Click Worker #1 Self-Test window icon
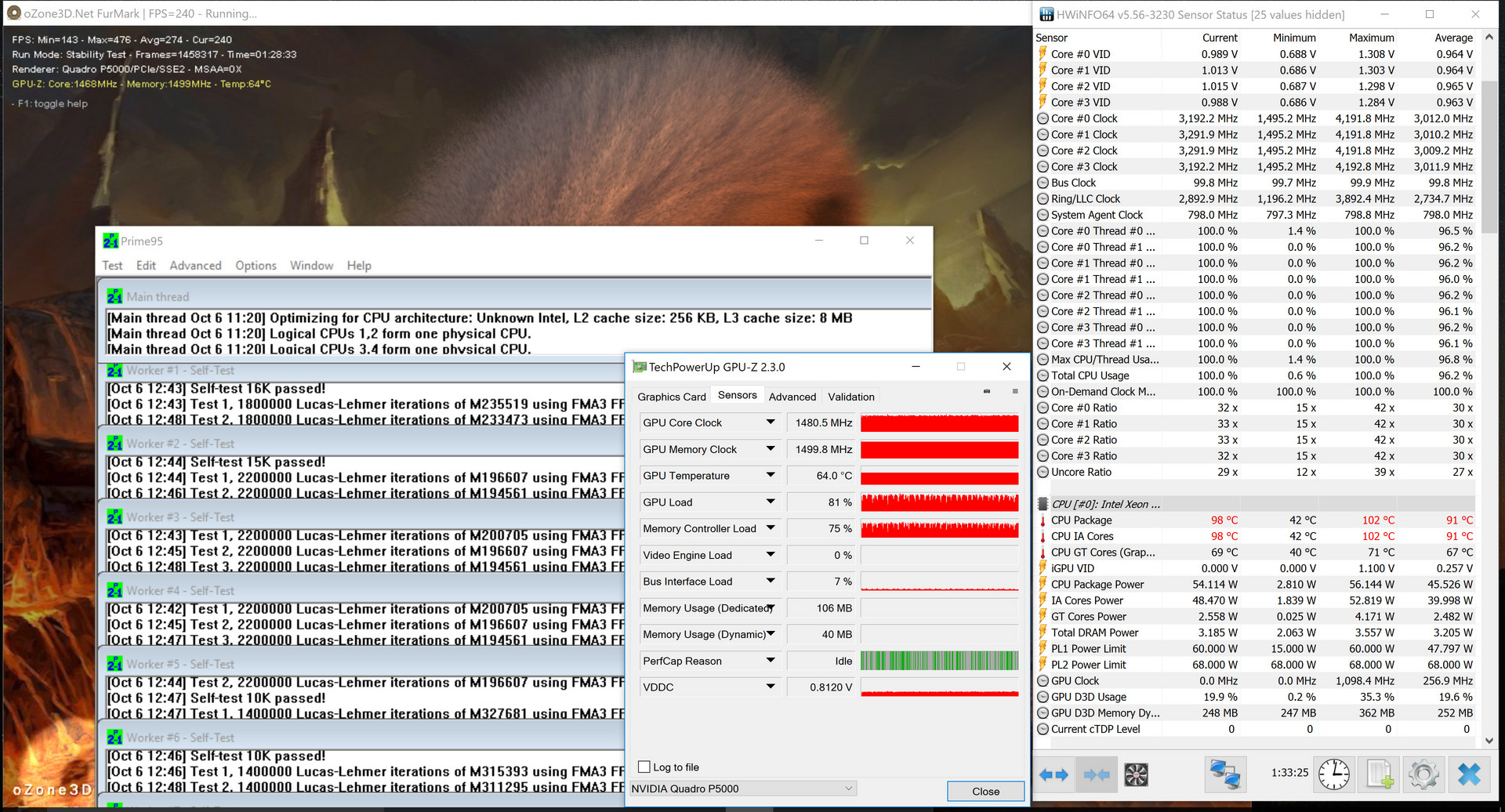The image size is (1505, 812). pyautogui.click(x=114, y=370)
